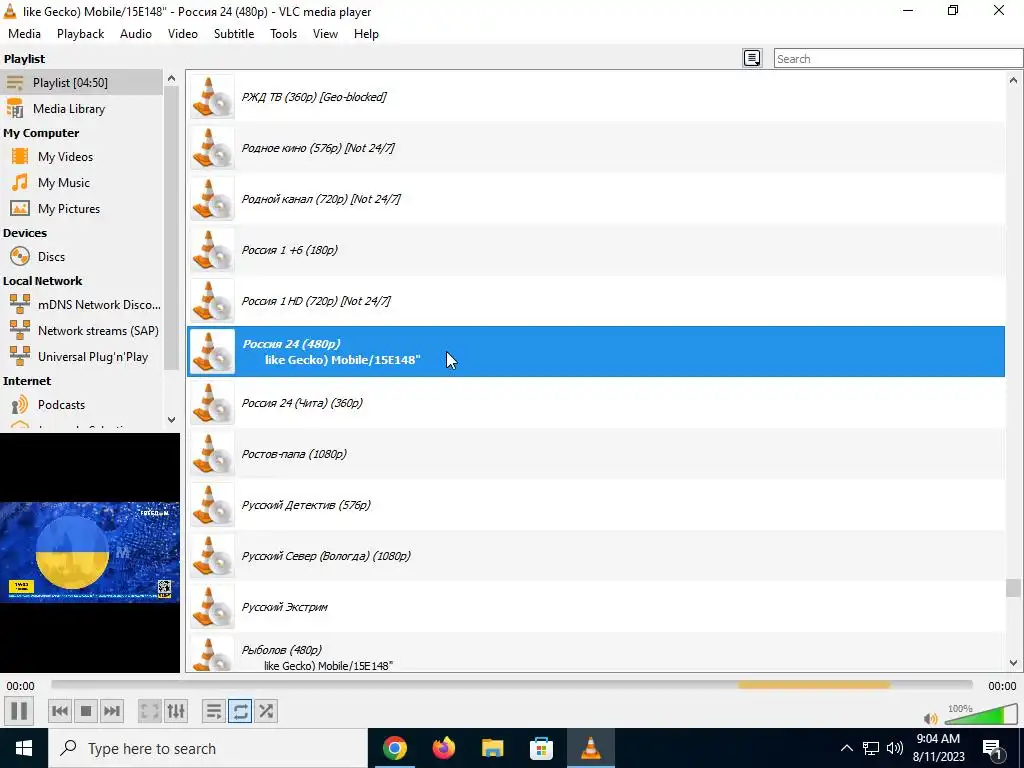Select Россия 1 +6 (180p) entry
This screenshot has height=768, width=1024.
tap(596, 249)
